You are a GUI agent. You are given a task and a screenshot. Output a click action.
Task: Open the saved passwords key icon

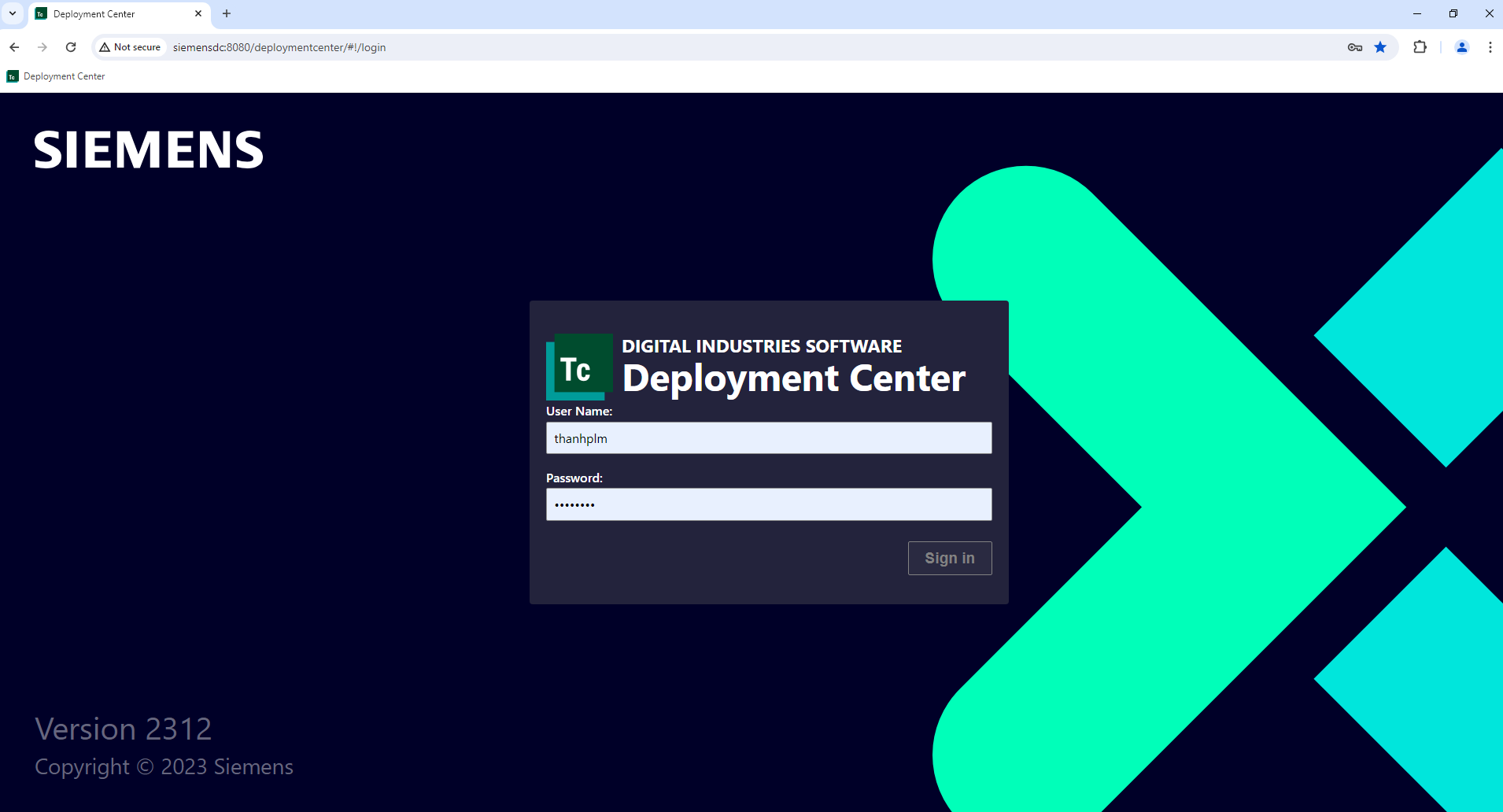click(x=1354, y=47)
